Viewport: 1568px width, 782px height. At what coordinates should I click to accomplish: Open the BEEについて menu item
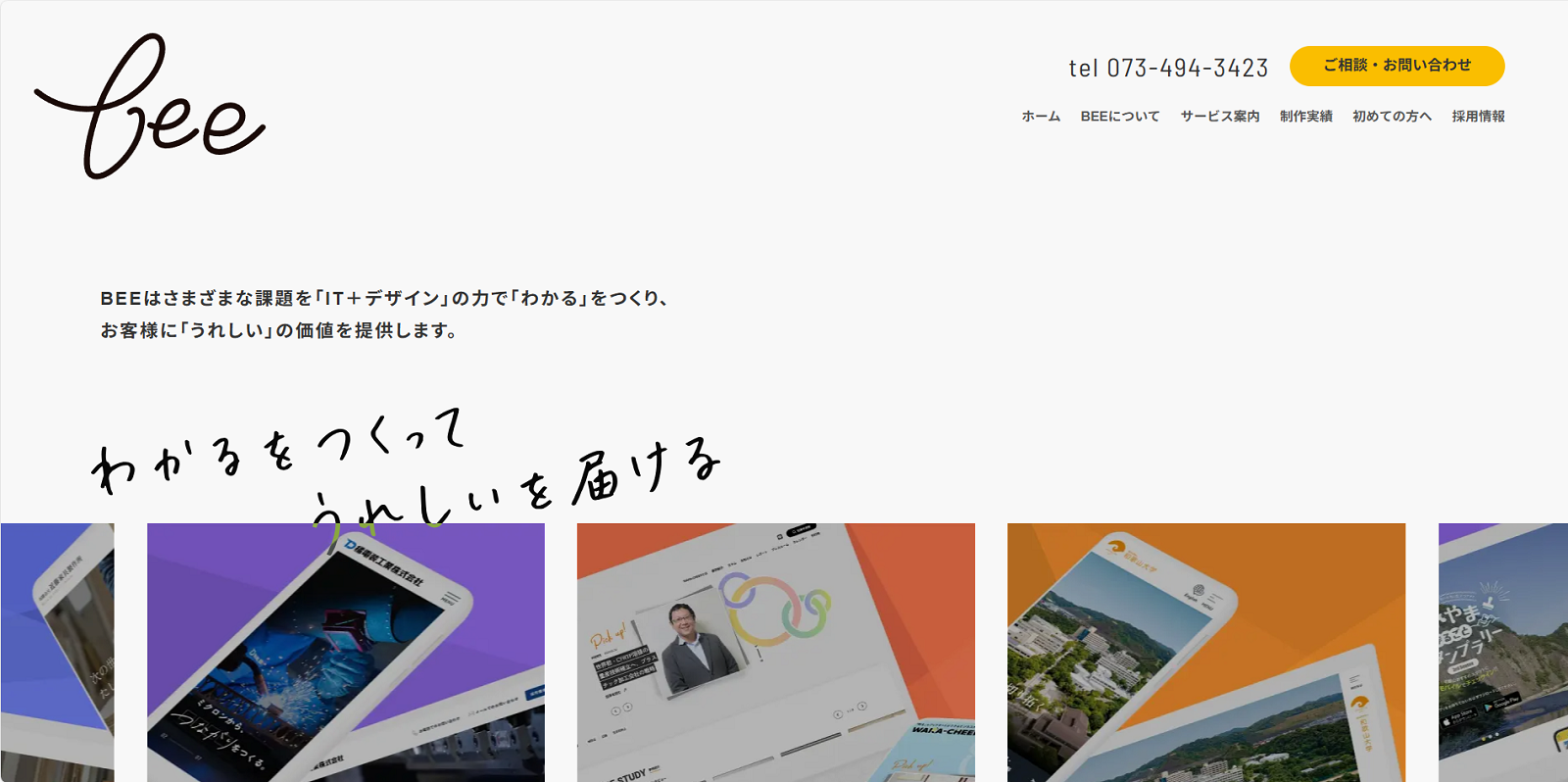(x=1119, y=117)
